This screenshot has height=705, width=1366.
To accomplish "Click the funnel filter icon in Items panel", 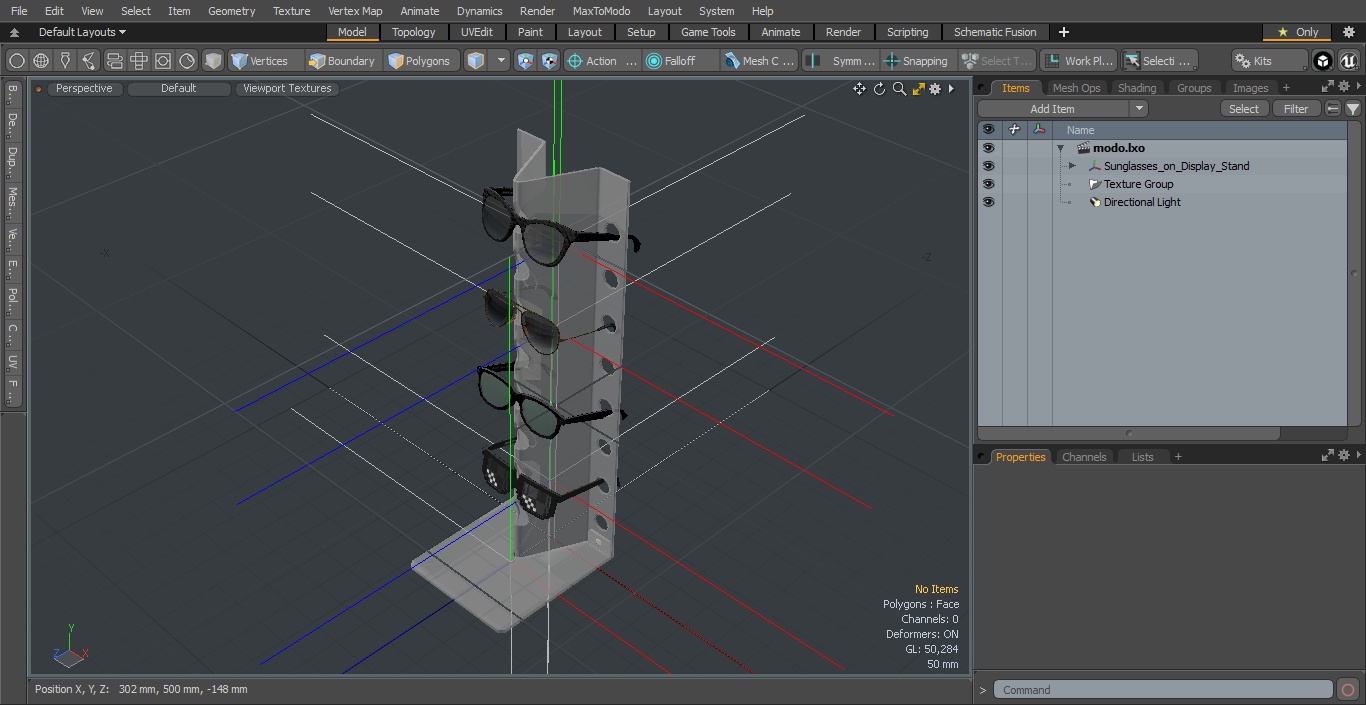I will [x=1353, y=109].
